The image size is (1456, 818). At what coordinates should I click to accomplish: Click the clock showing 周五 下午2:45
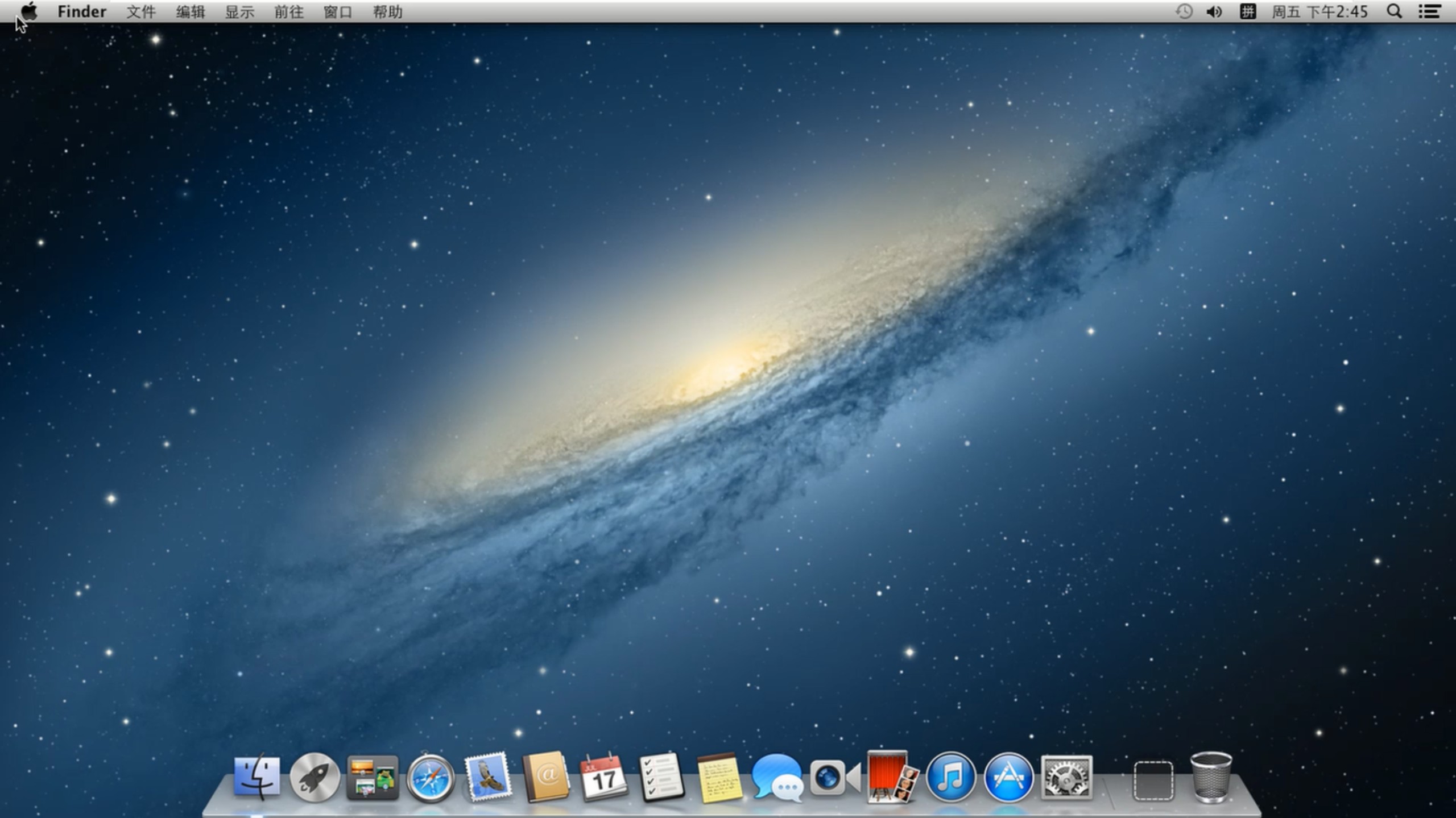[1319, 11]
